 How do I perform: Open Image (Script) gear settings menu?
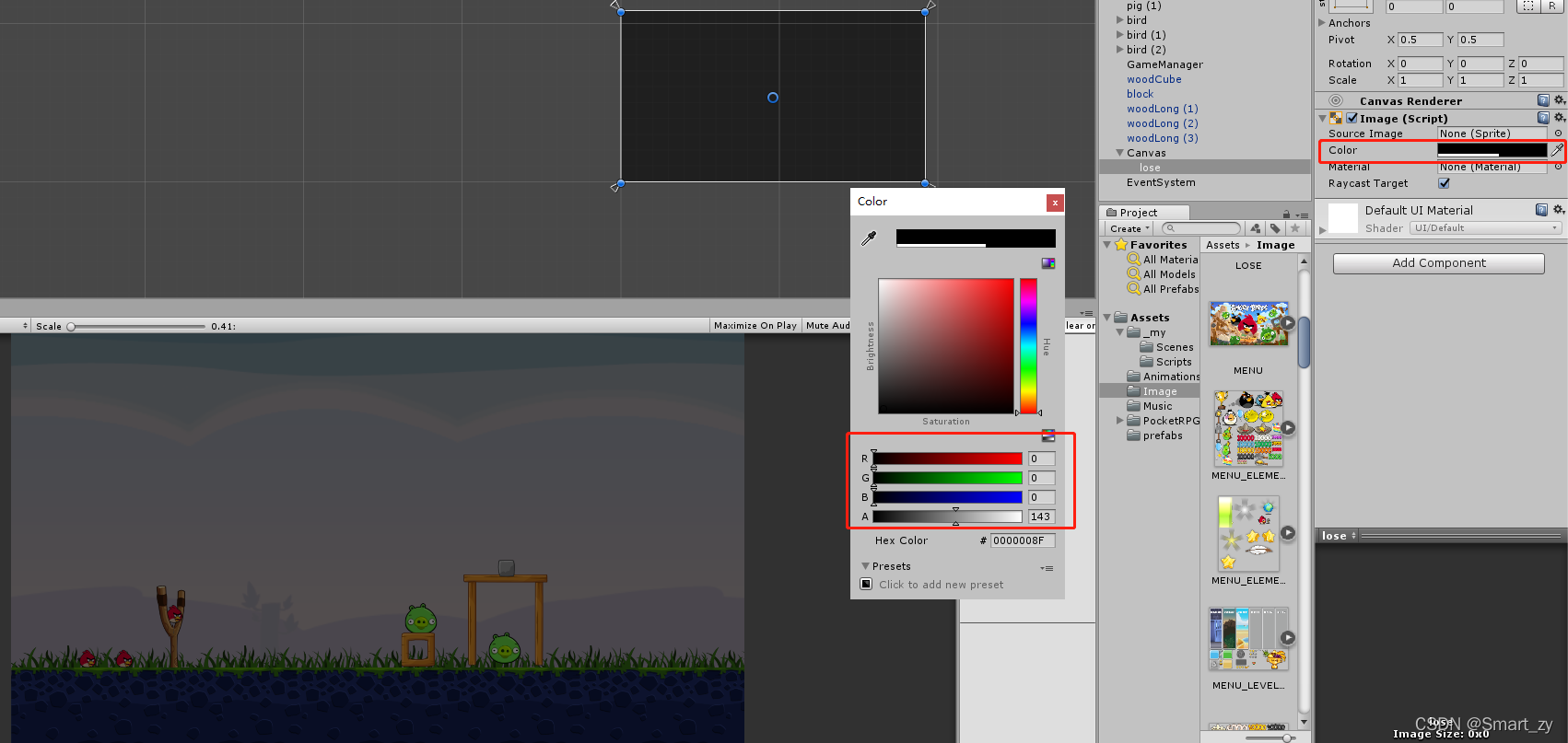[x=1559, y=118]
